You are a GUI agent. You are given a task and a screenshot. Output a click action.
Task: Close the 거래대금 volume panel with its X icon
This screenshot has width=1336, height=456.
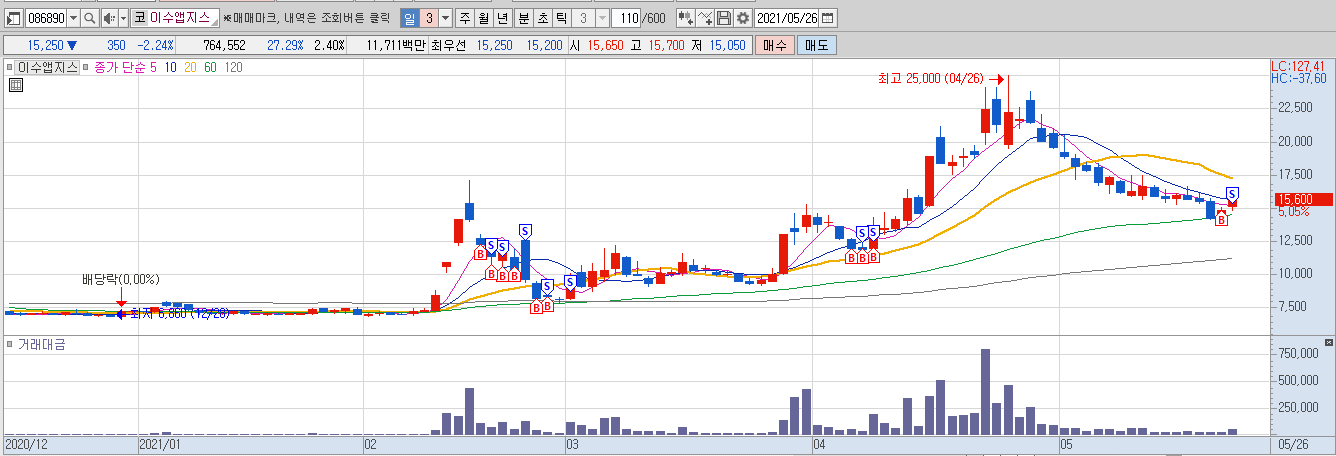1327,343
